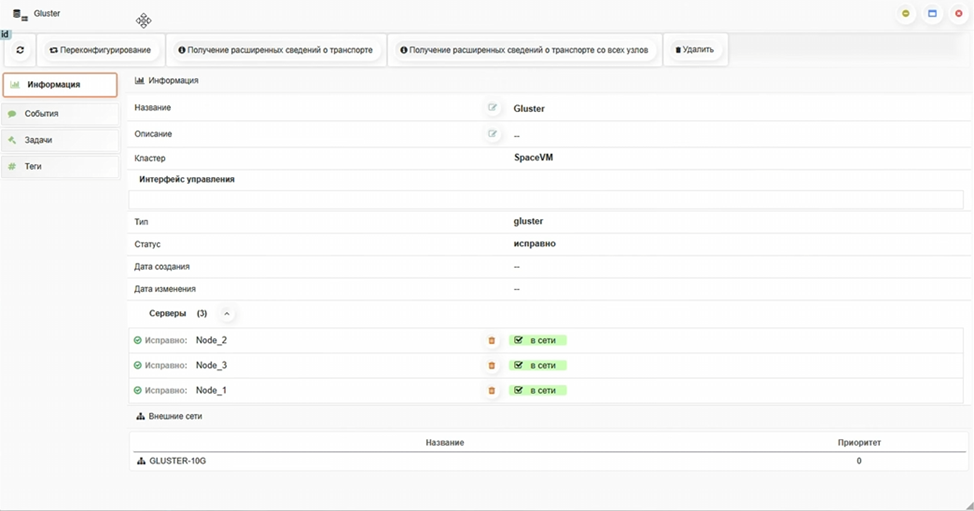The height and width of the screenshot is (511, 974).
Task: Delete Node_1 using its trash icon
Action: click(491, 390)
